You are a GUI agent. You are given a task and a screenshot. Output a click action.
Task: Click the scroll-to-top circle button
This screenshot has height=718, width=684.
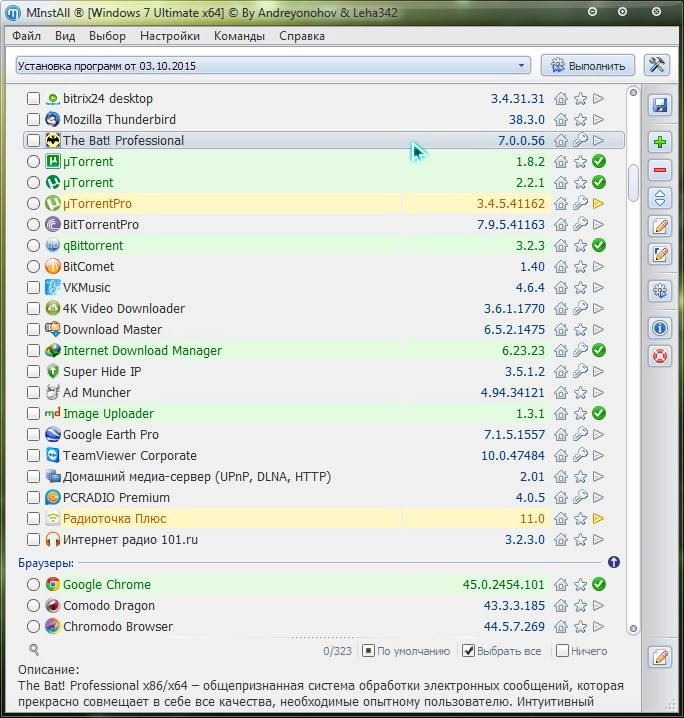click(x=633, y=92)
